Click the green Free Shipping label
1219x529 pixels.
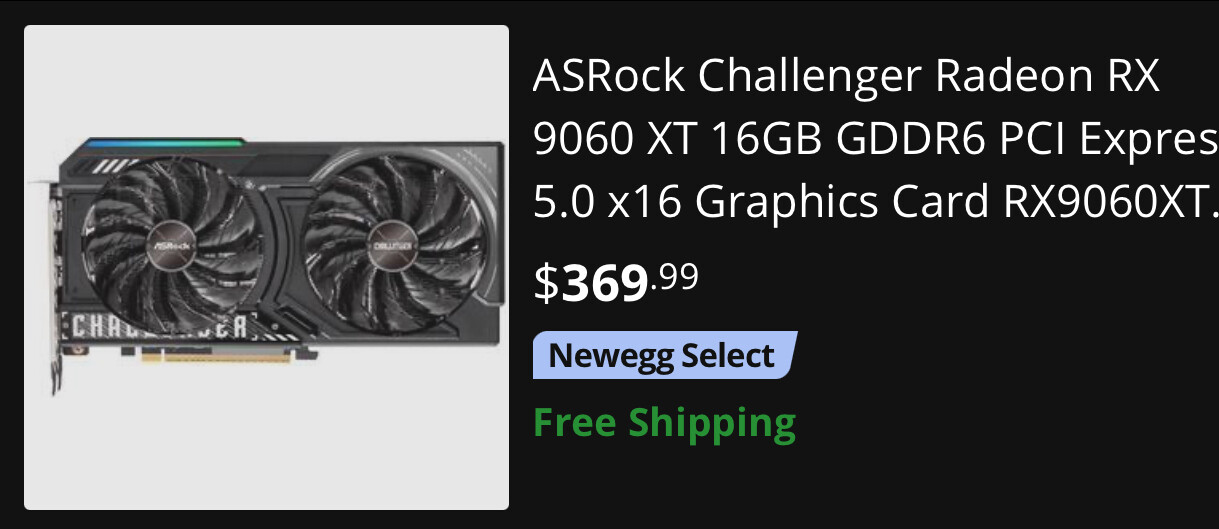[664, 422]
